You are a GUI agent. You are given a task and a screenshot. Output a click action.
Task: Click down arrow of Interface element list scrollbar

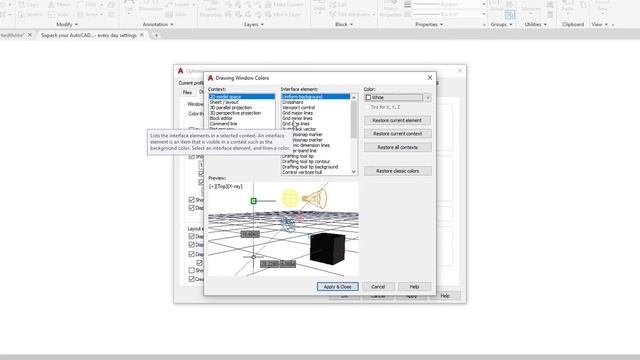pyautogui.click(x=353, y=172)
